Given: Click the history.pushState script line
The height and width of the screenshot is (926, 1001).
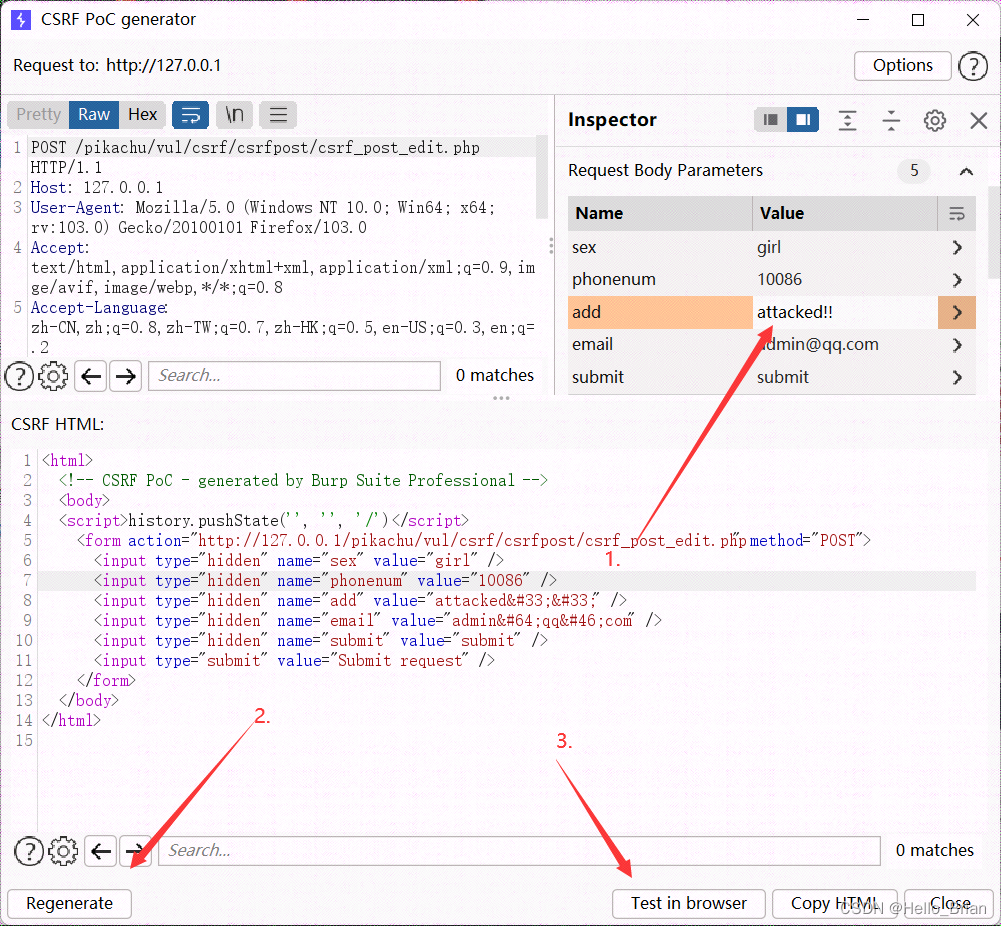Looking at the screenshot, I should 264,521.
